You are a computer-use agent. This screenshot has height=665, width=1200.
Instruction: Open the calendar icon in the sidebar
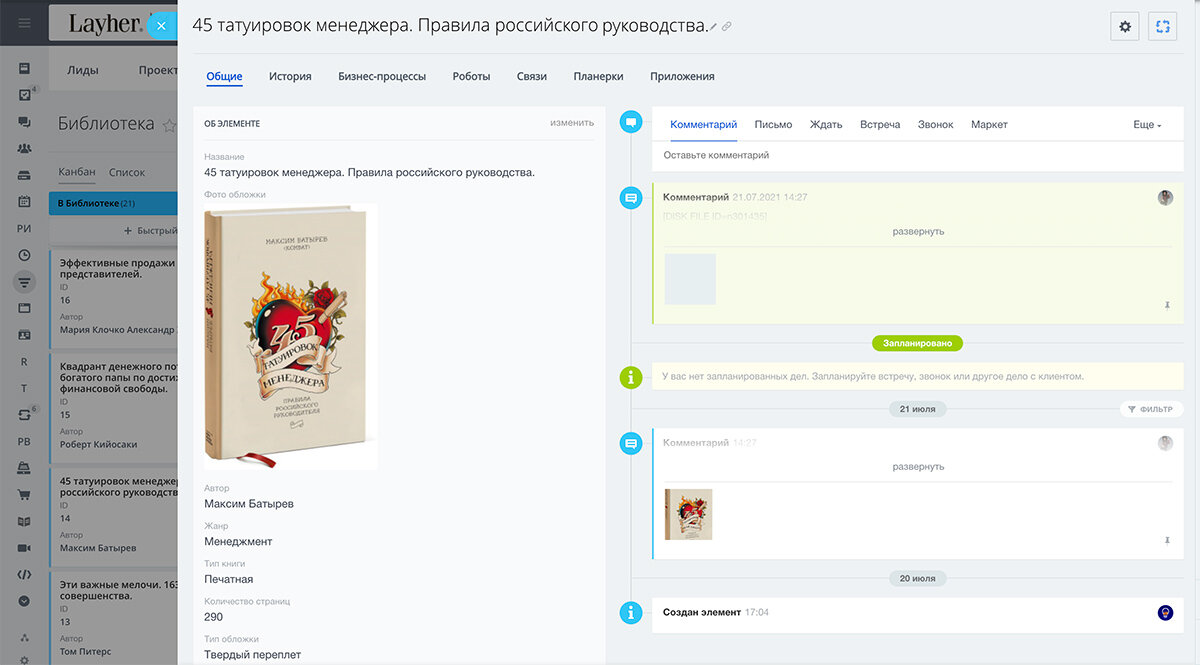(x=24, y=202)
